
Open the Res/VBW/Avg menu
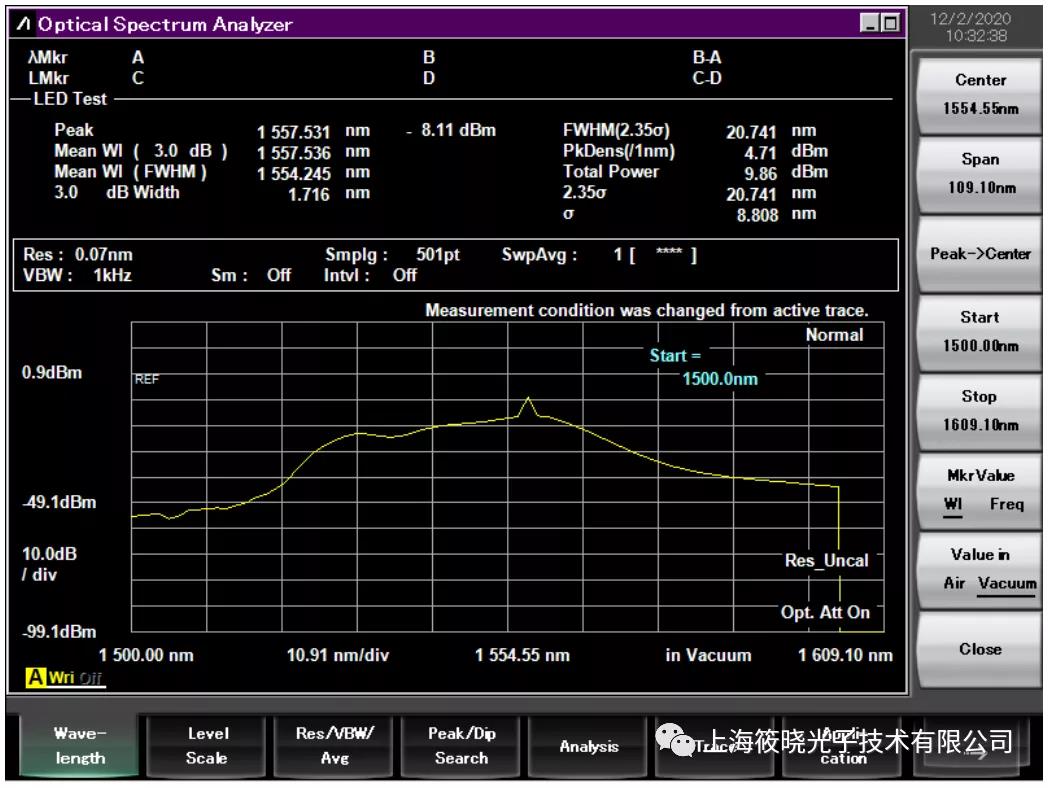(334, 746)
